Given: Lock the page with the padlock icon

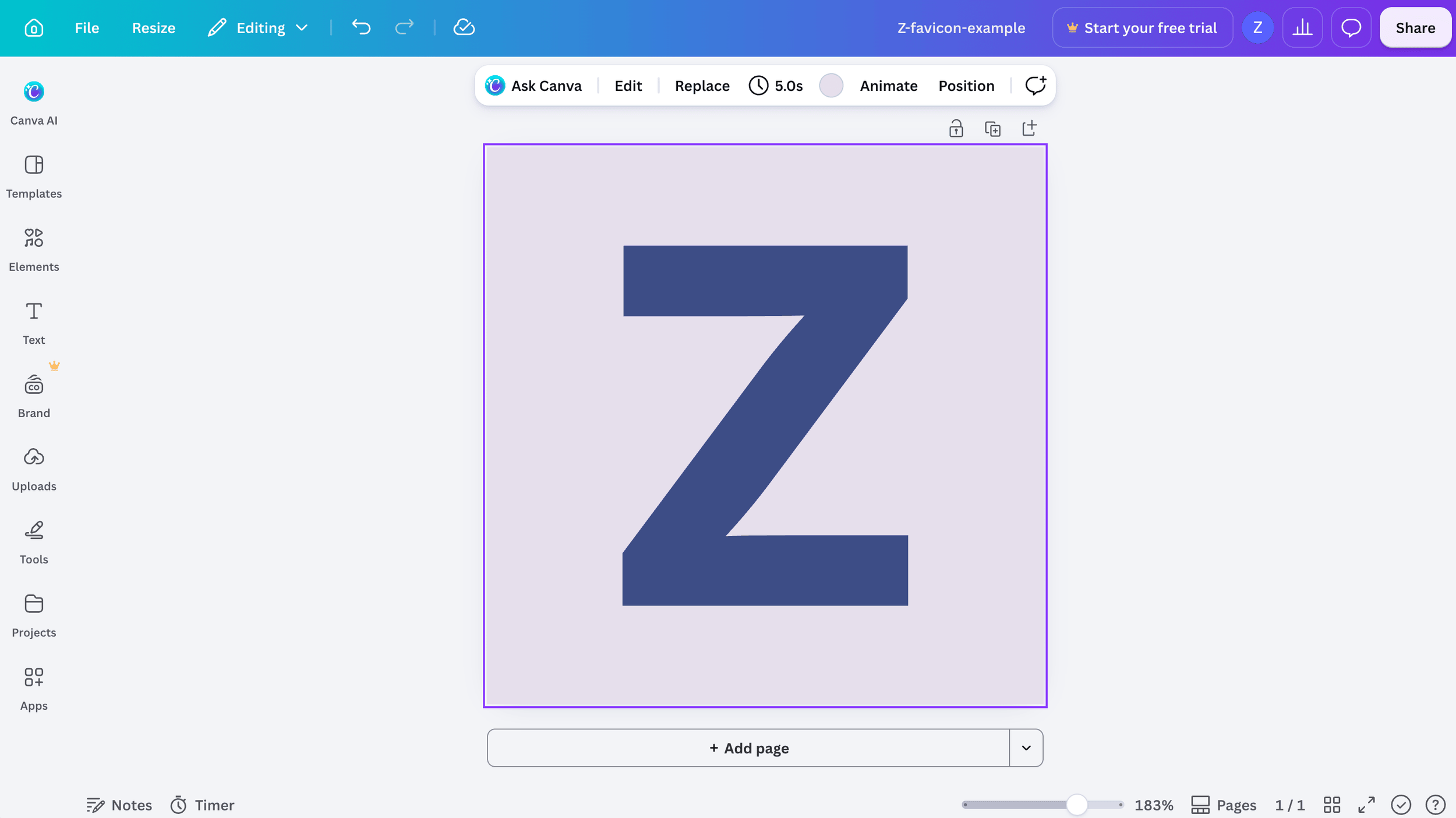Looking at the screenshot, I should tap(956, 128).
